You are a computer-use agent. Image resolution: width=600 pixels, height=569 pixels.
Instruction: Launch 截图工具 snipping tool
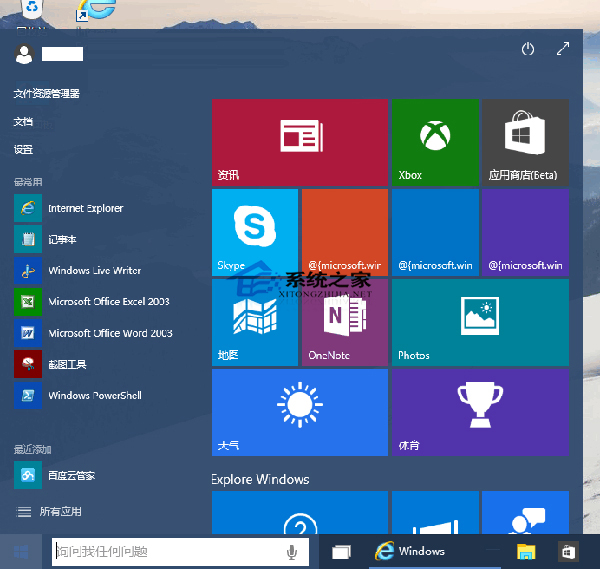point(50,364)
